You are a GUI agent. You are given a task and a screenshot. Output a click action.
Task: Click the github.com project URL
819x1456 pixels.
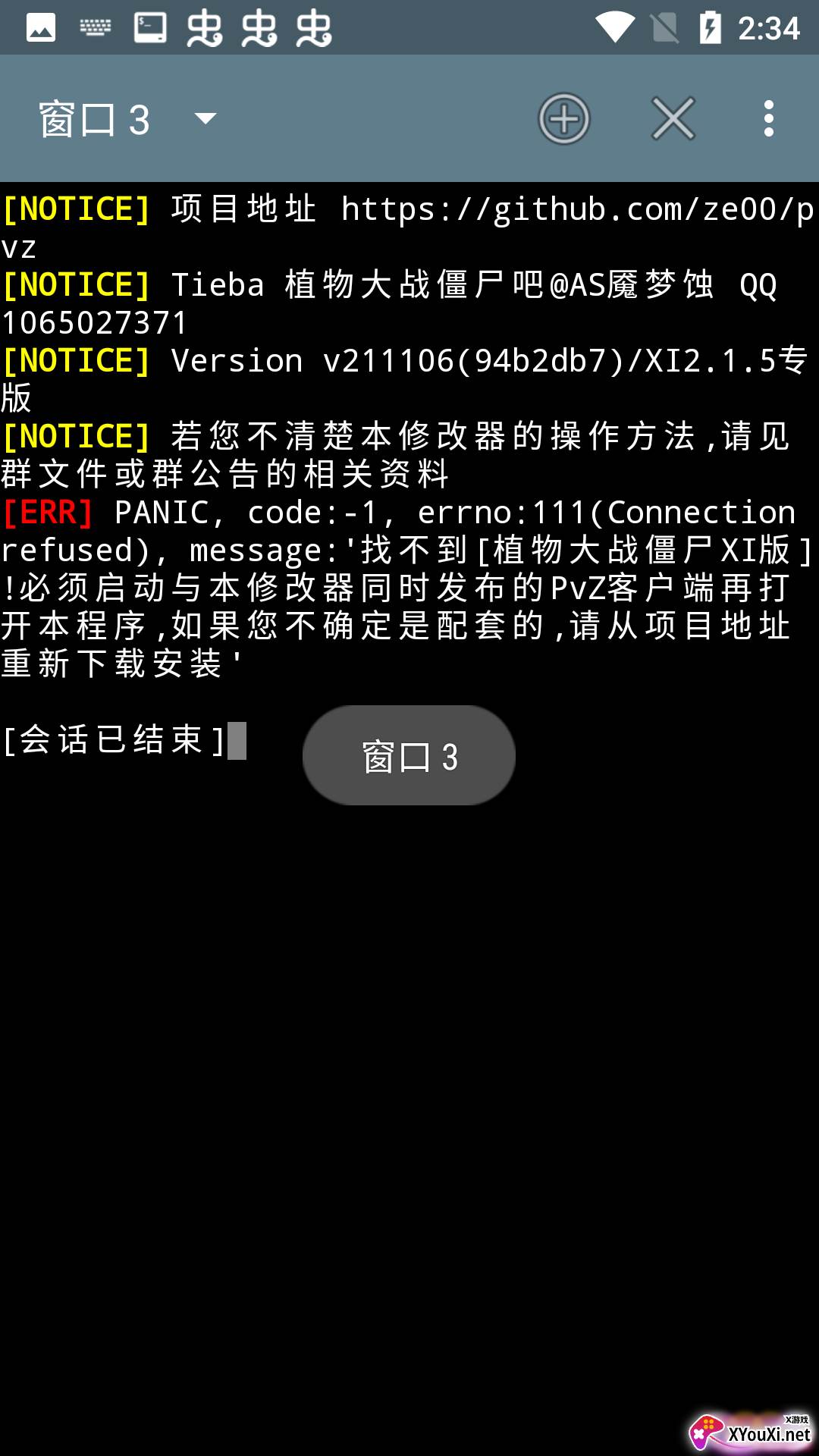577,210
